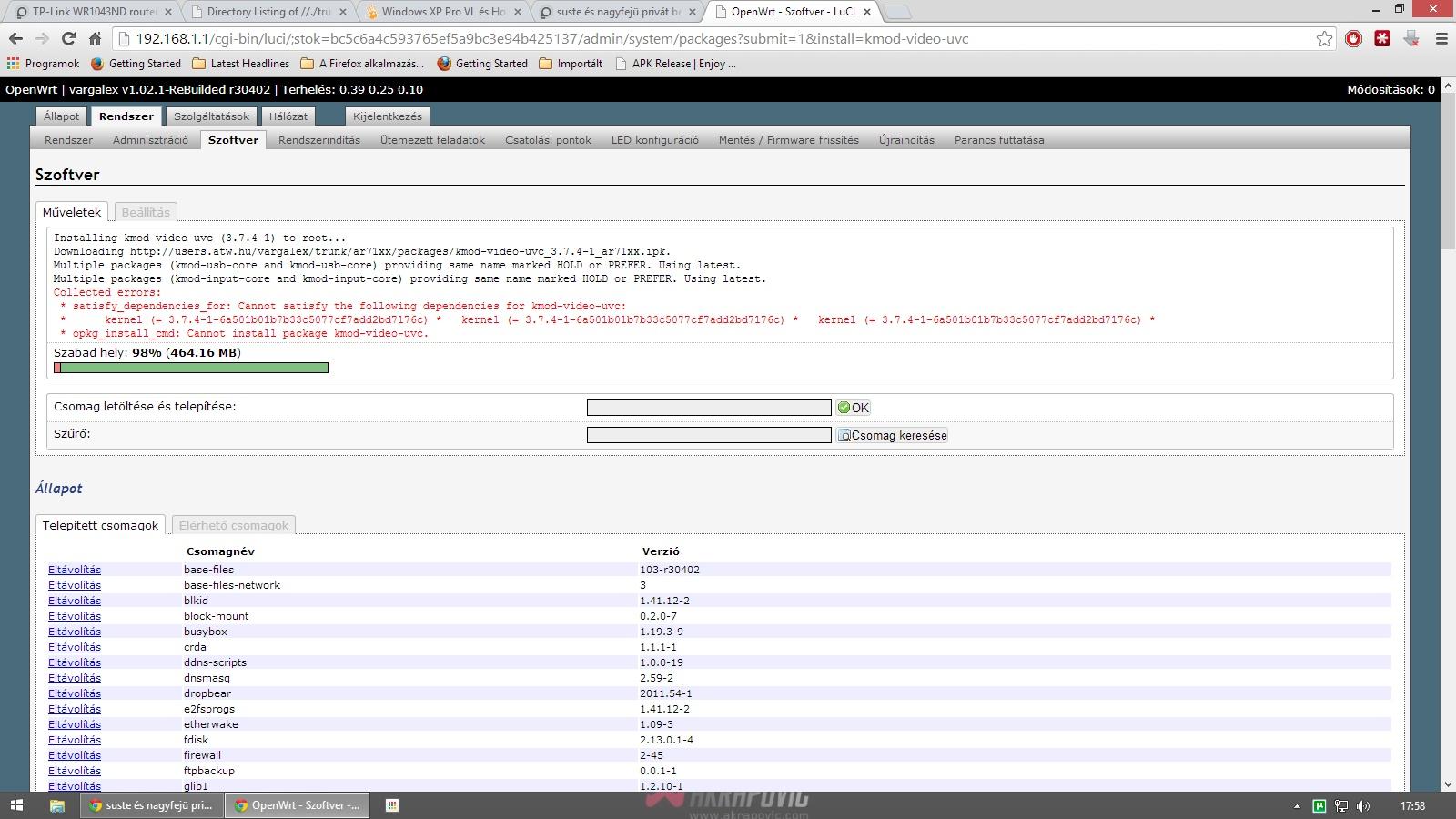The image size is (1456, 819).
Task: Close the OpenWrt Szoftver browser tab
Action: click(867, 12)
